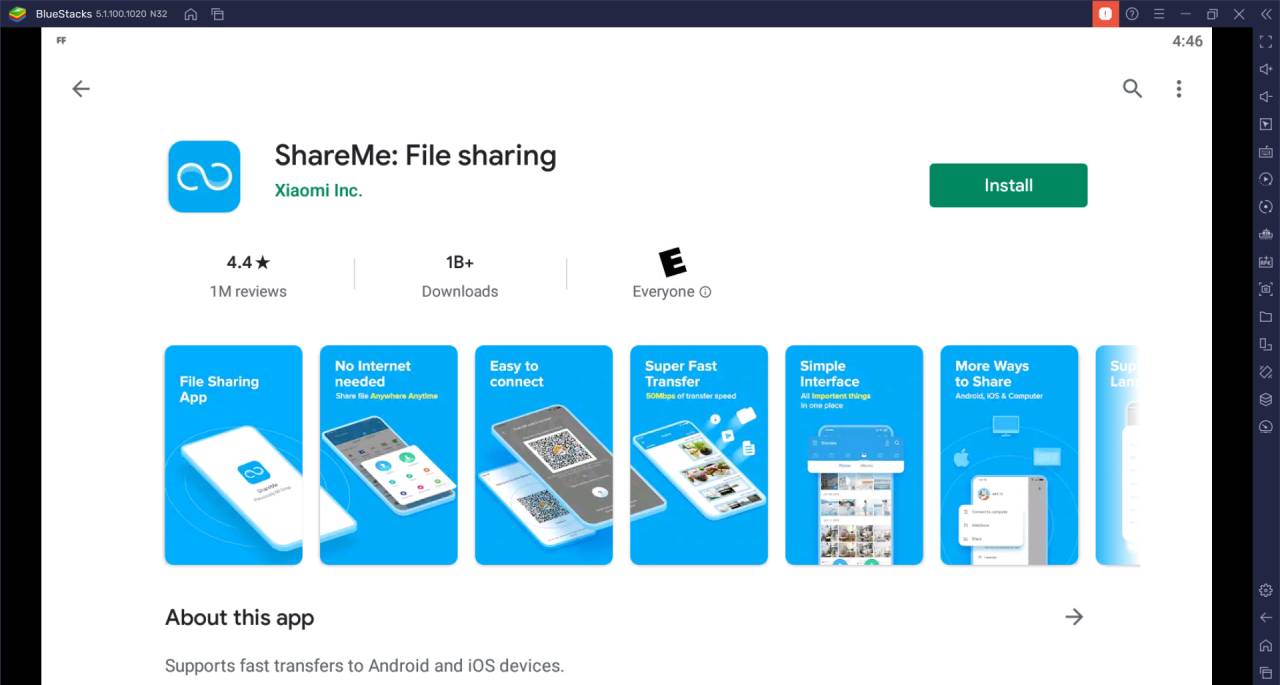Go to Android home in sidebar

[1266, 645]
